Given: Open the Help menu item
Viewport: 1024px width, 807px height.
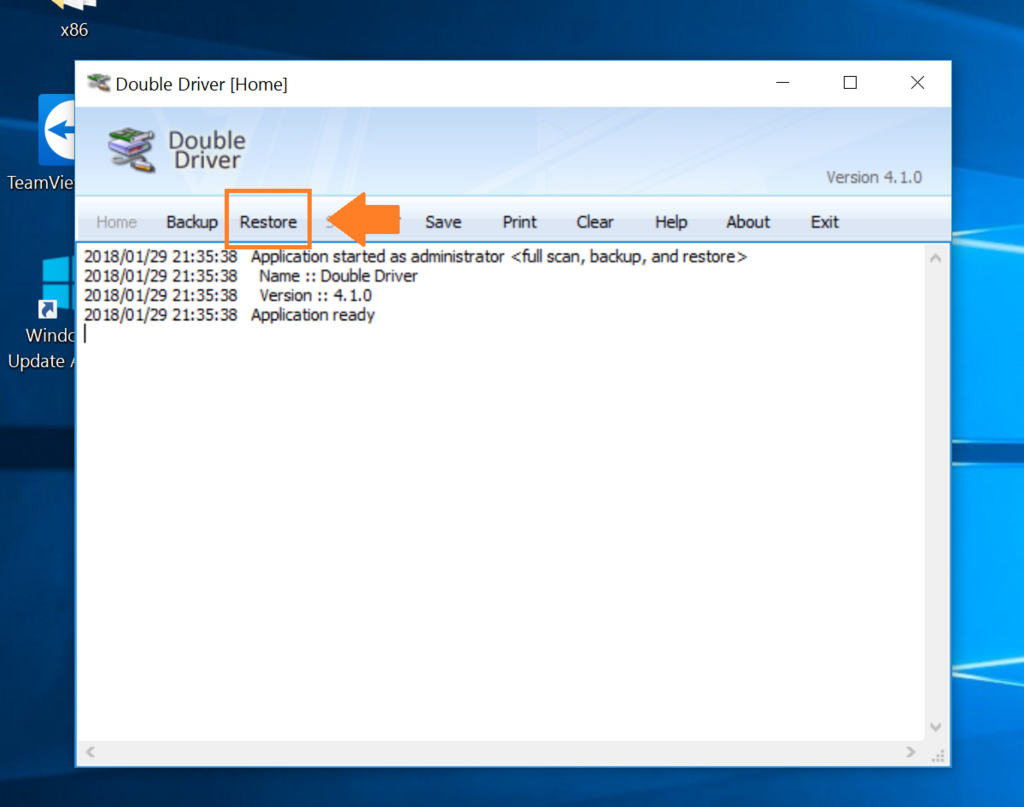Looking at the screenshot, I should point(671,222).
